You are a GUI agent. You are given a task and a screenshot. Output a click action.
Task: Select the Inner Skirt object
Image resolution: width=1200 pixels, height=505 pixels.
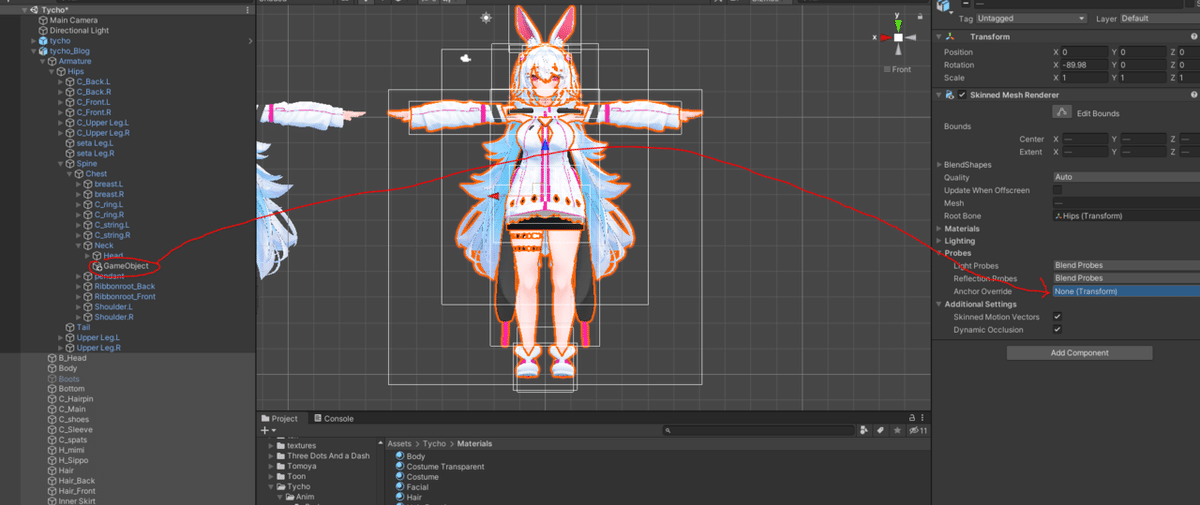(x=77, y=501)
